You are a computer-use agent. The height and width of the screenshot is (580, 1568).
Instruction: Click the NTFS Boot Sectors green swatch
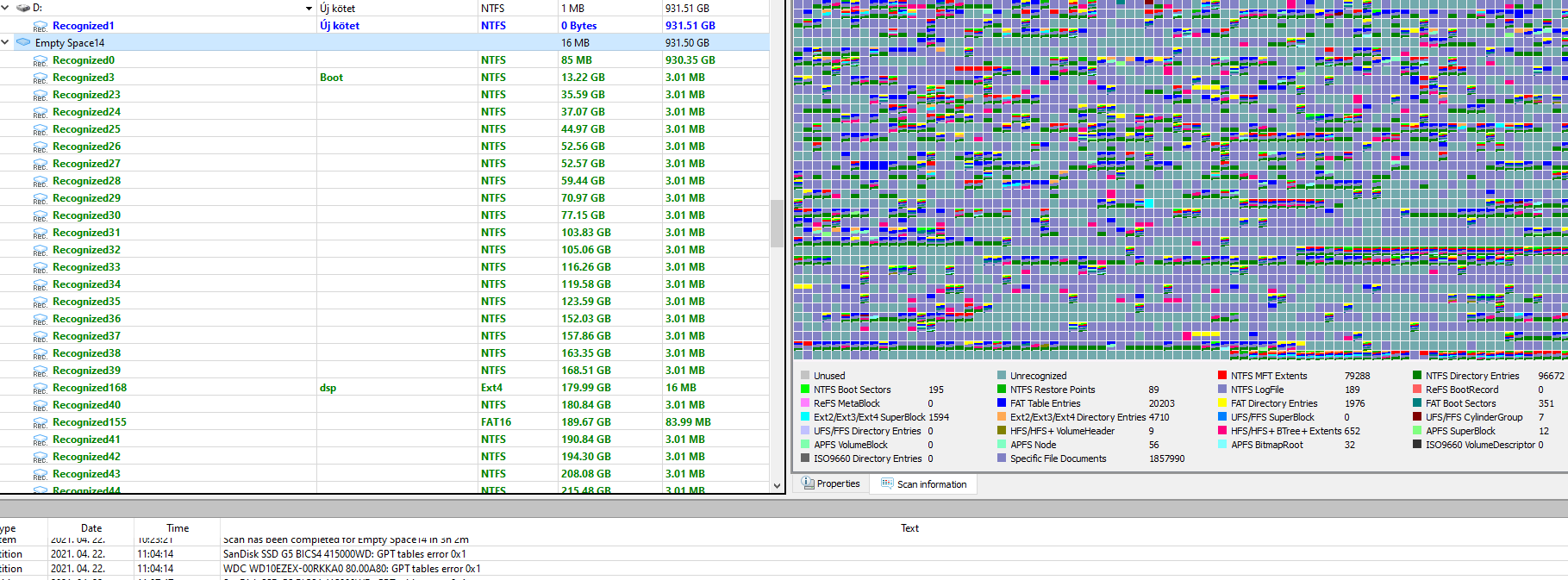(x=805, y=390)
